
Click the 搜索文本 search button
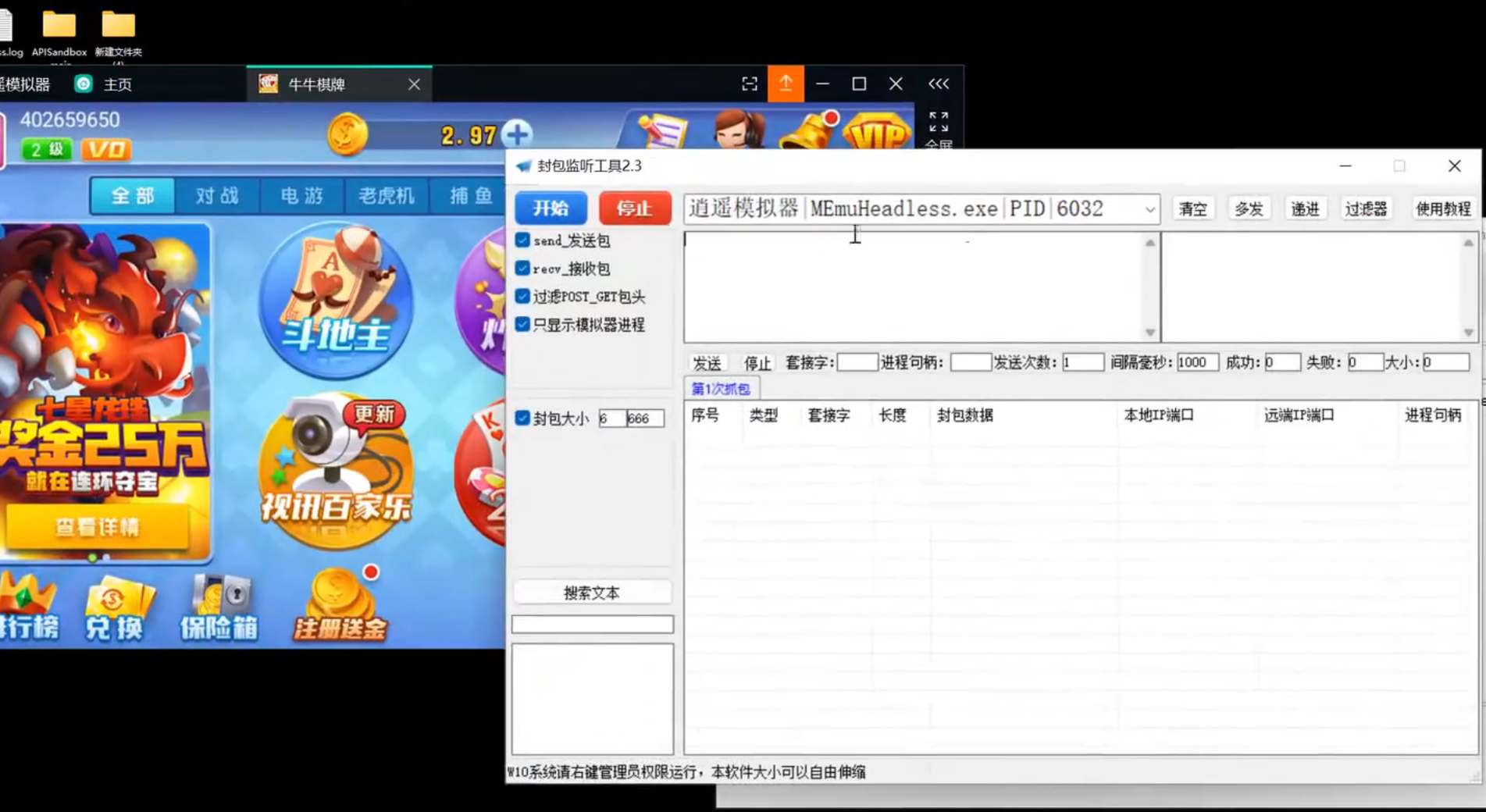[592, 593]
